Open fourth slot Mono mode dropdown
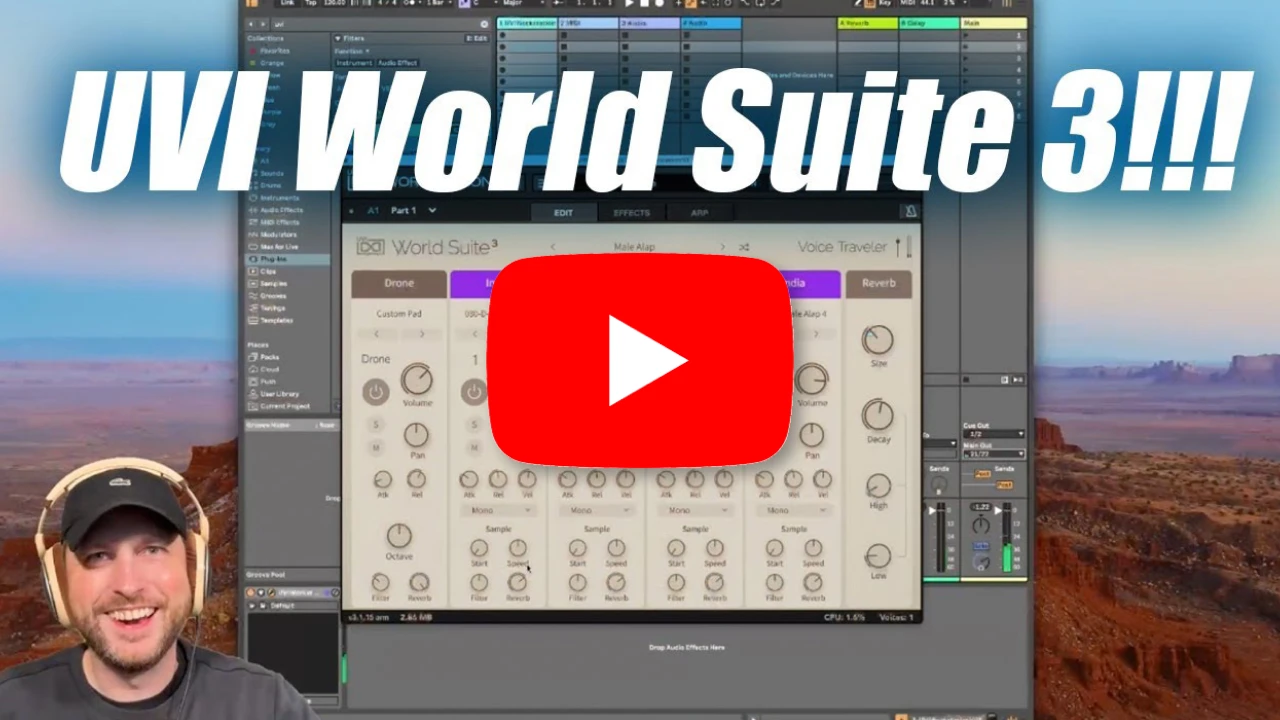The width and height of the screenshot is (1280, 720). [x=793, y=510]
